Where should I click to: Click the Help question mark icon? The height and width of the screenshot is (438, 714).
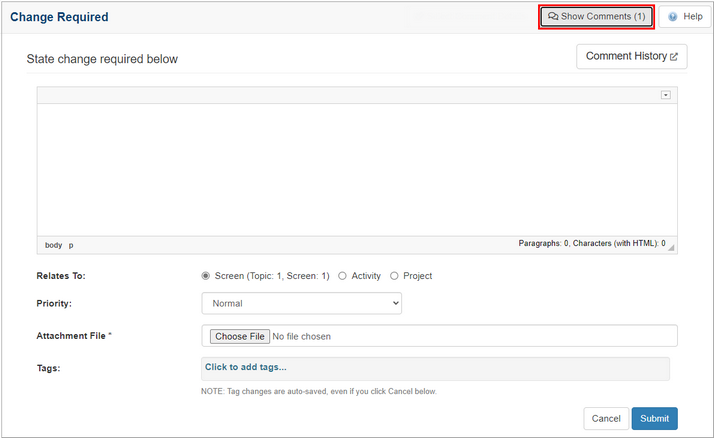pyautogui.click(x=673, y=17)
